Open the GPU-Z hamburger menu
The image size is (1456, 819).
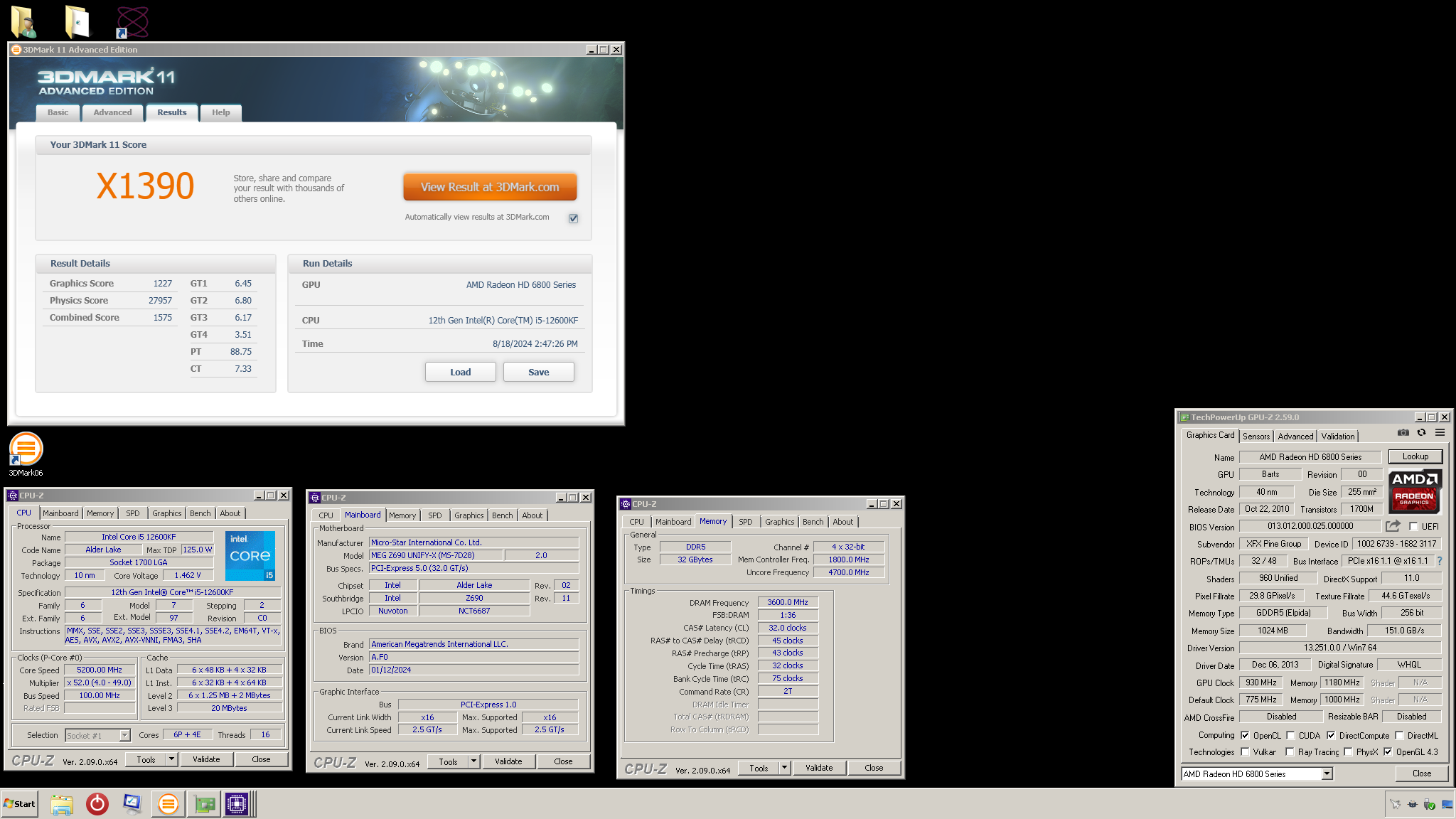pos(1440,433)
